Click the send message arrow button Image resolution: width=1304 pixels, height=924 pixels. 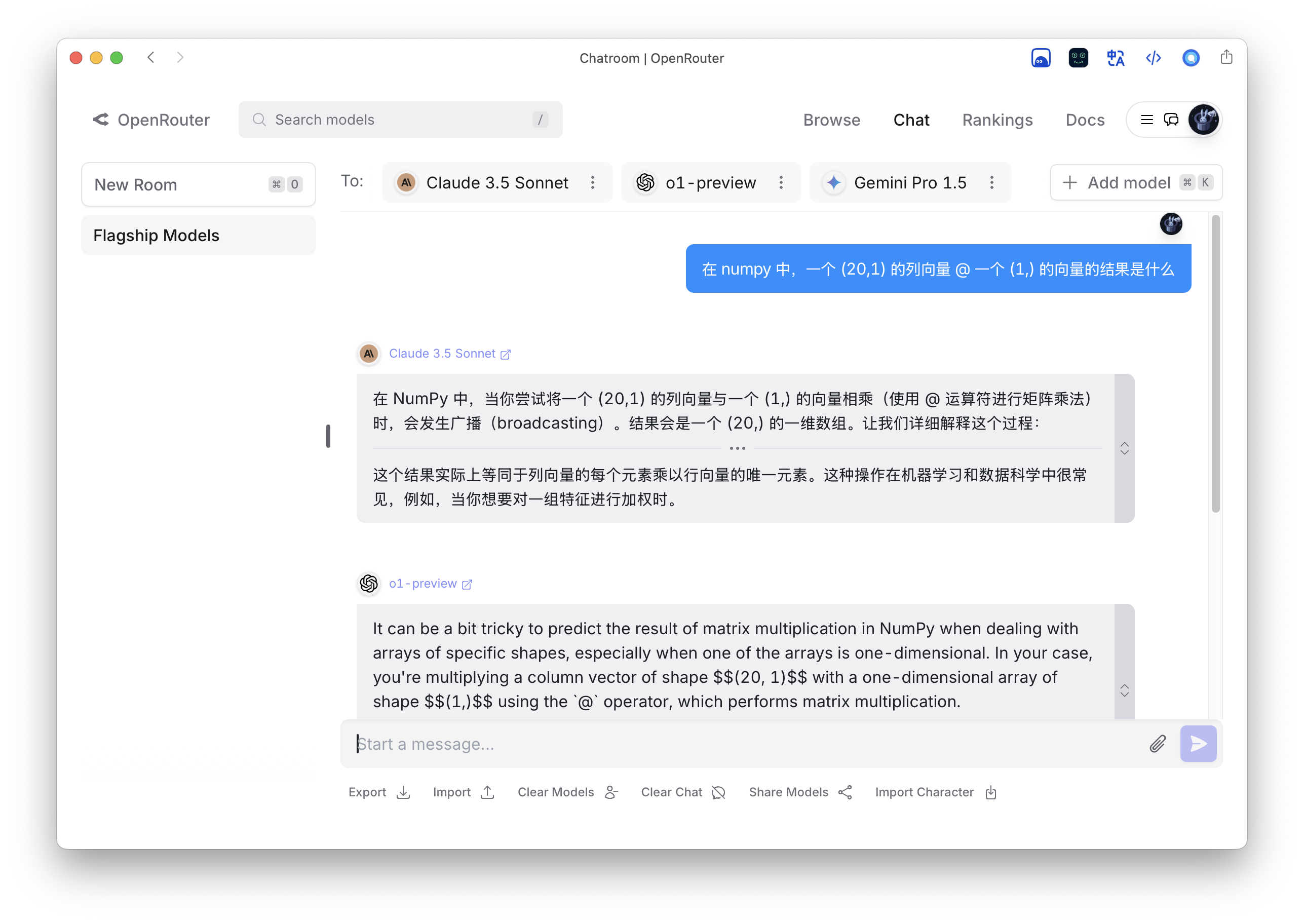coord(1198,744)
